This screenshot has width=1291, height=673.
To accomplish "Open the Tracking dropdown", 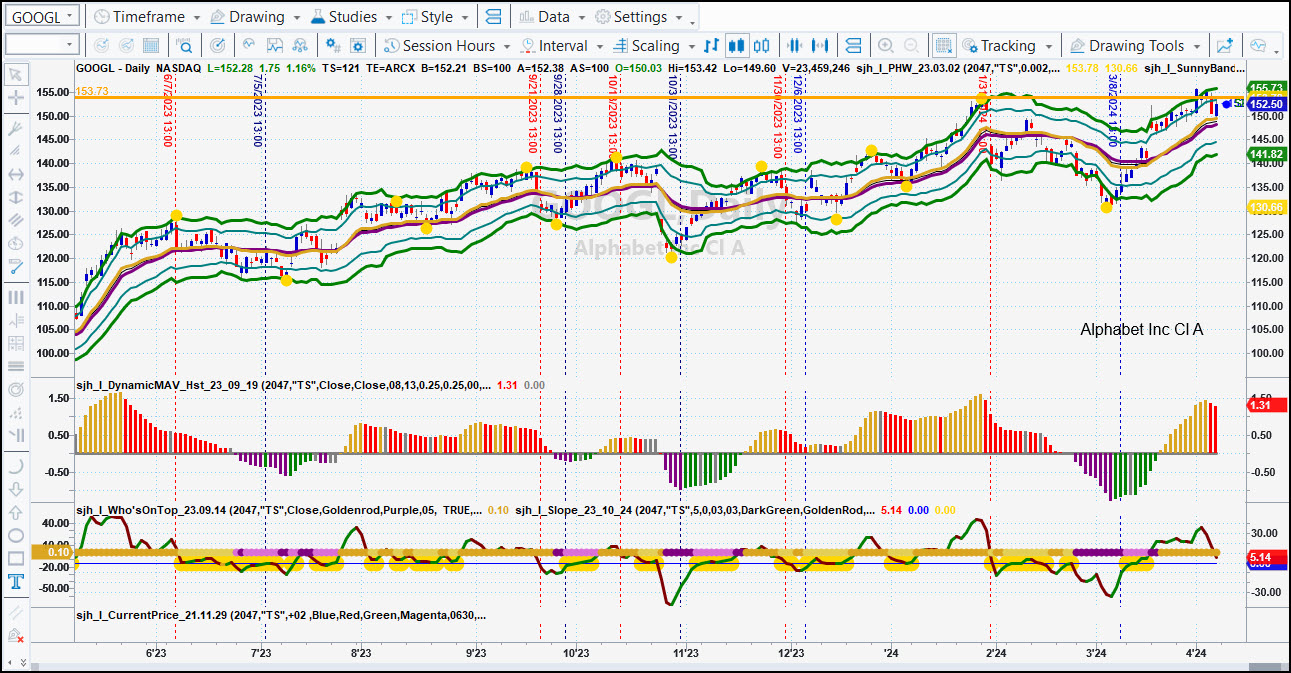I will [x=1007, y=45].
